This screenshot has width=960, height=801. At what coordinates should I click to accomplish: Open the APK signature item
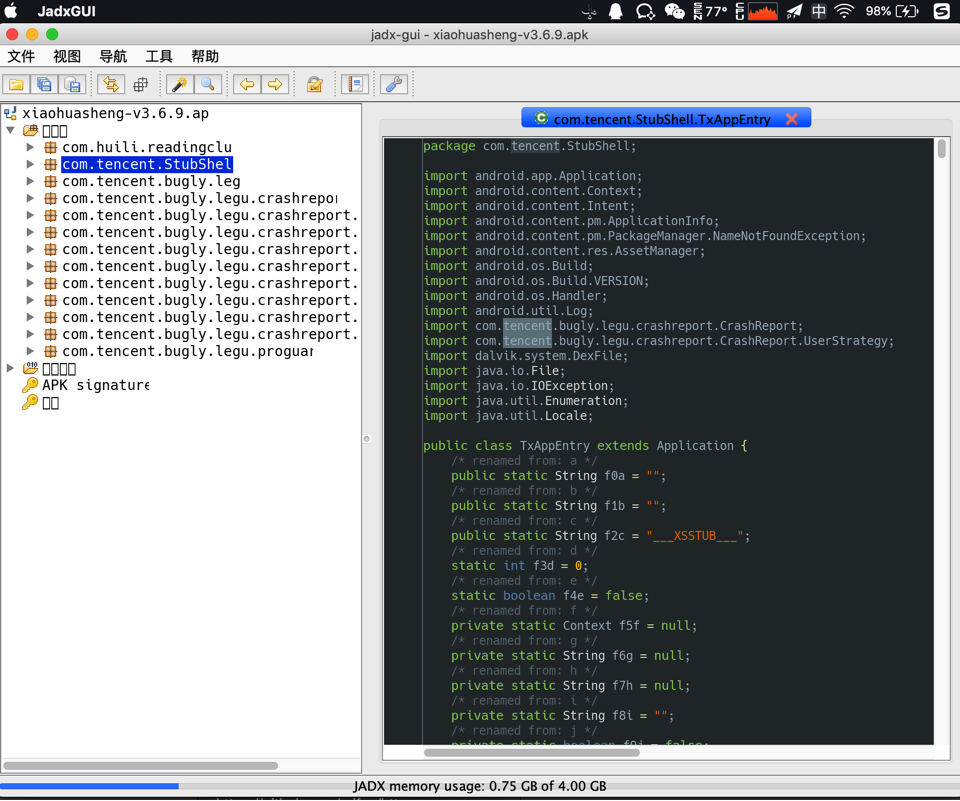point(96,385)
